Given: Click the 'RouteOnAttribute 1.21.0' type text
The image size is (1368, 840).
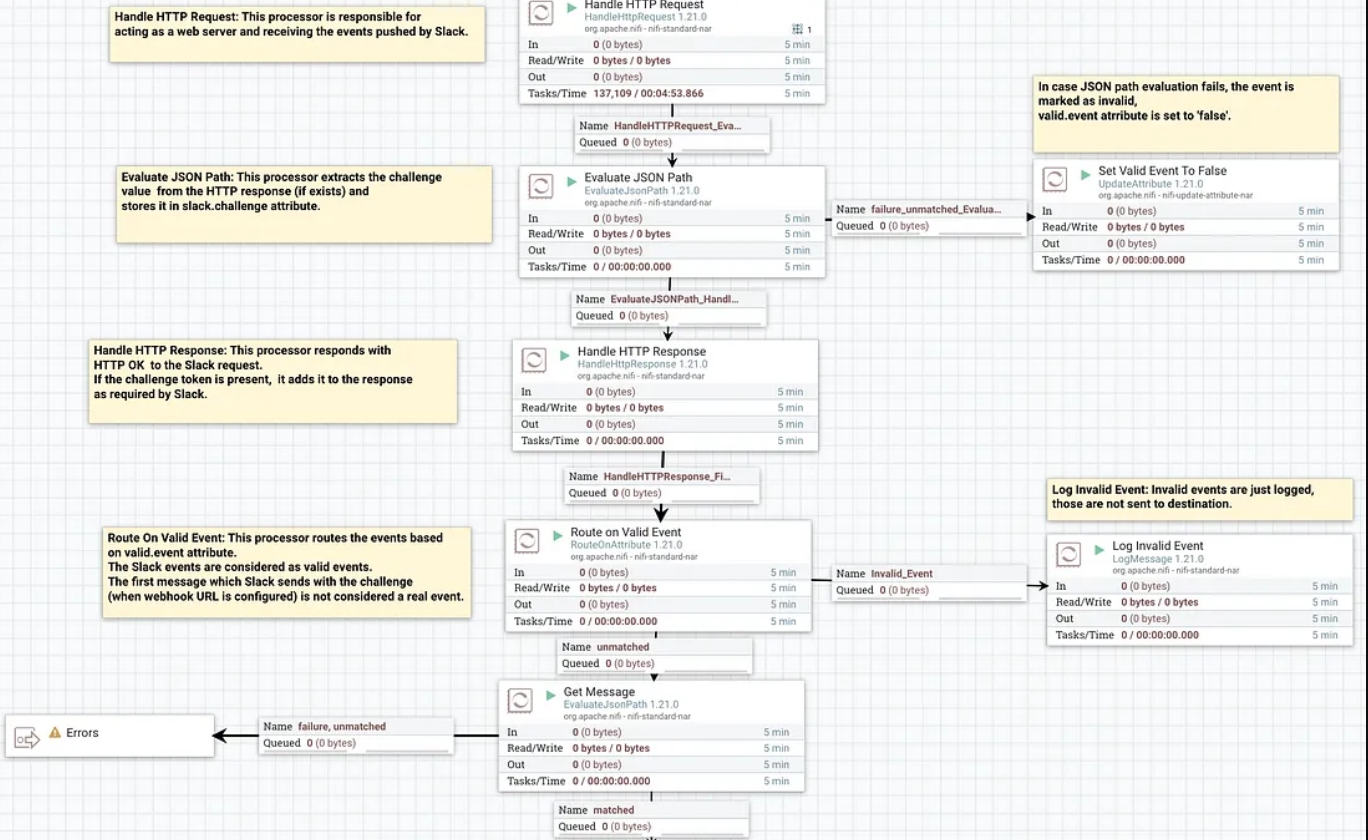Looking at the screenshot, I should coord(626,545).
